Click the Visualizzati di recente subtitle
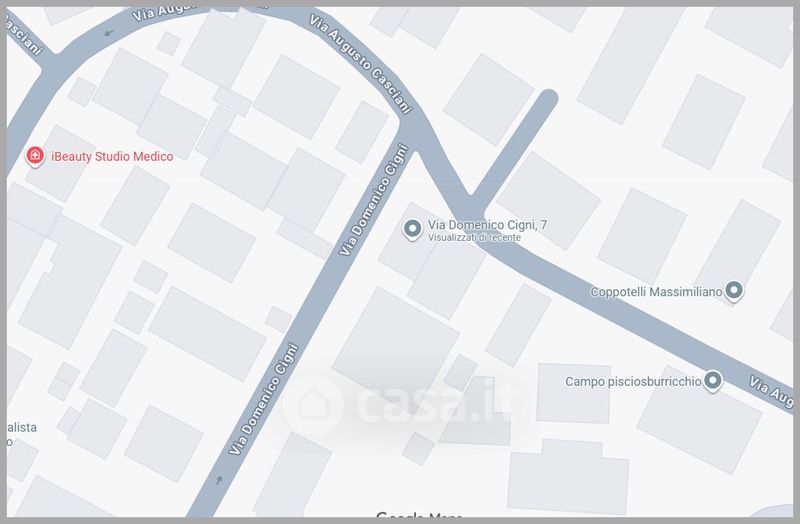The width and height of the screenshot is (800, 524). coord(474,238)
